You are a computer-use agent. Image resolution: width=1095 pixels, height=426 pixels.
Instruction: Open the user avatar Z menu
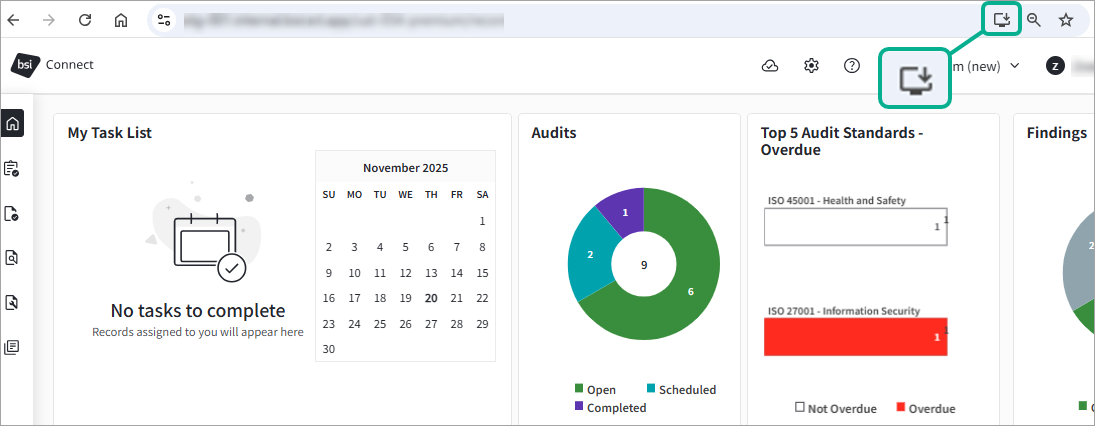tap(1054, 66)
